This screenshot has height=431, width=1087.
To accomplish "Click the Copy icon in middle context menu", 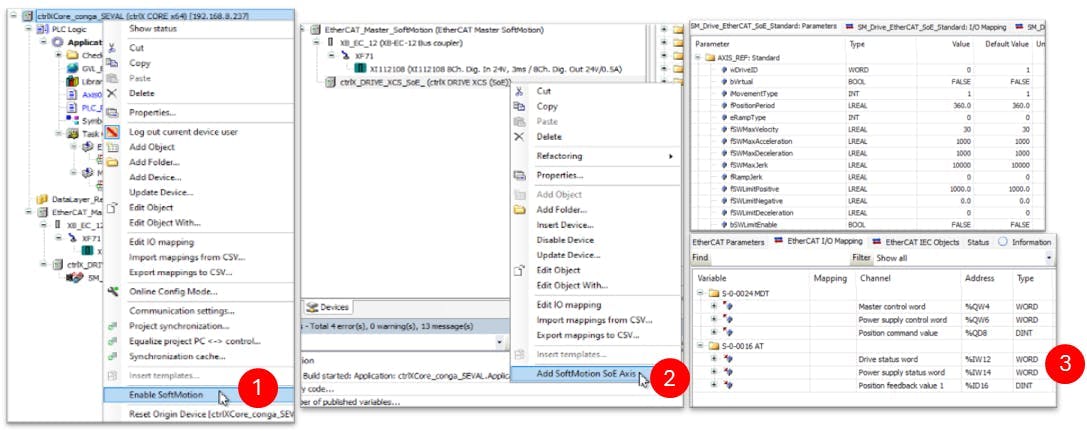I will pyautogui.click(x=519, y=106).
